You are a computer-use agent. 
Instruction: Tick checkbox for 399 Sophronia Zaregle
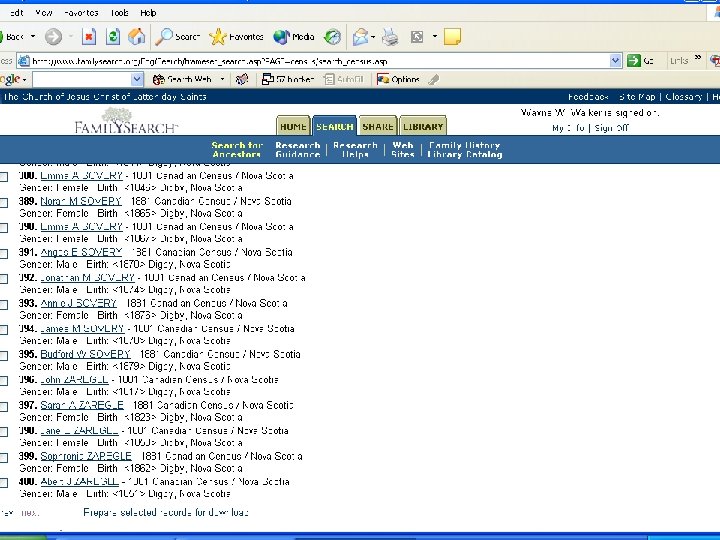4,457
